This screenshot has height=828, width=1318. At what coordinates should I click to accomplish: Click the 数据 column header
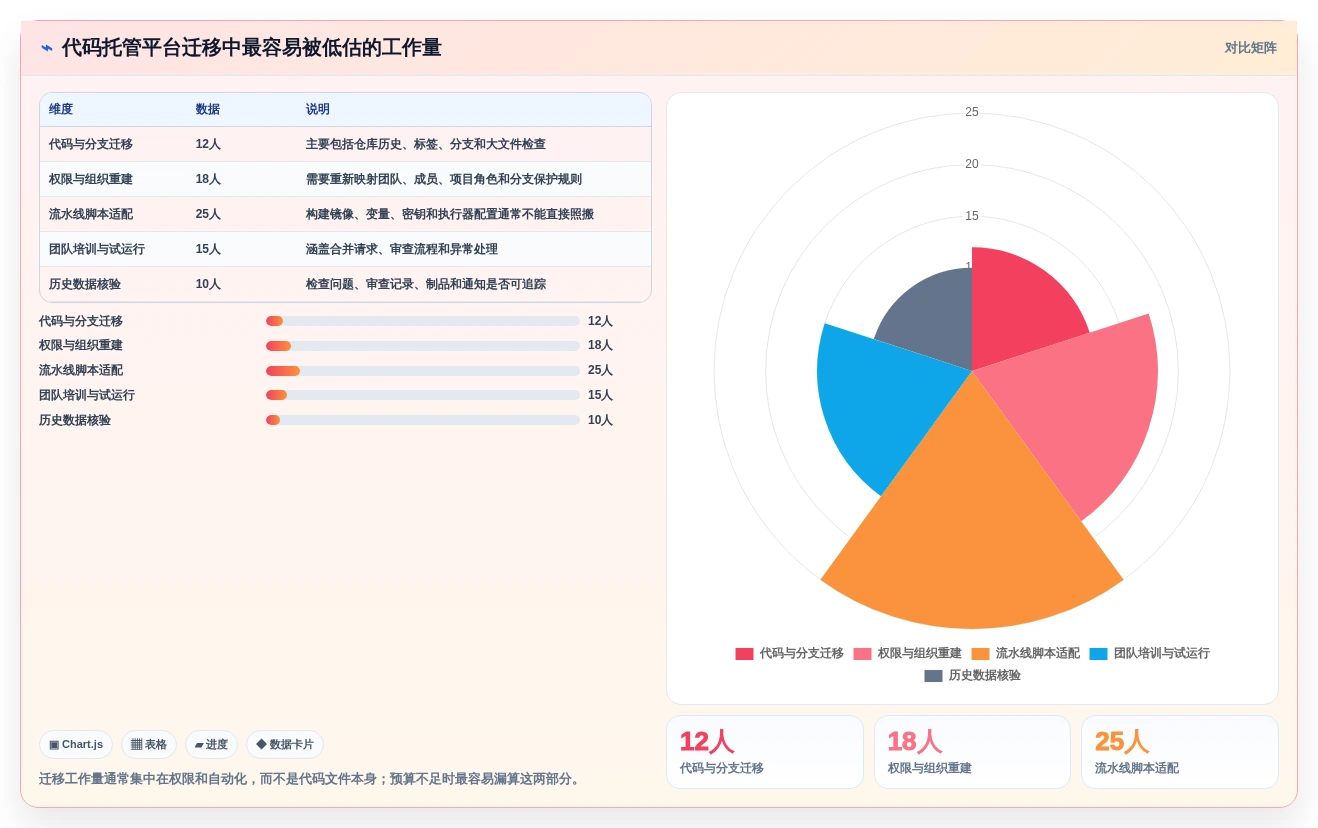[x=208, y=110]
